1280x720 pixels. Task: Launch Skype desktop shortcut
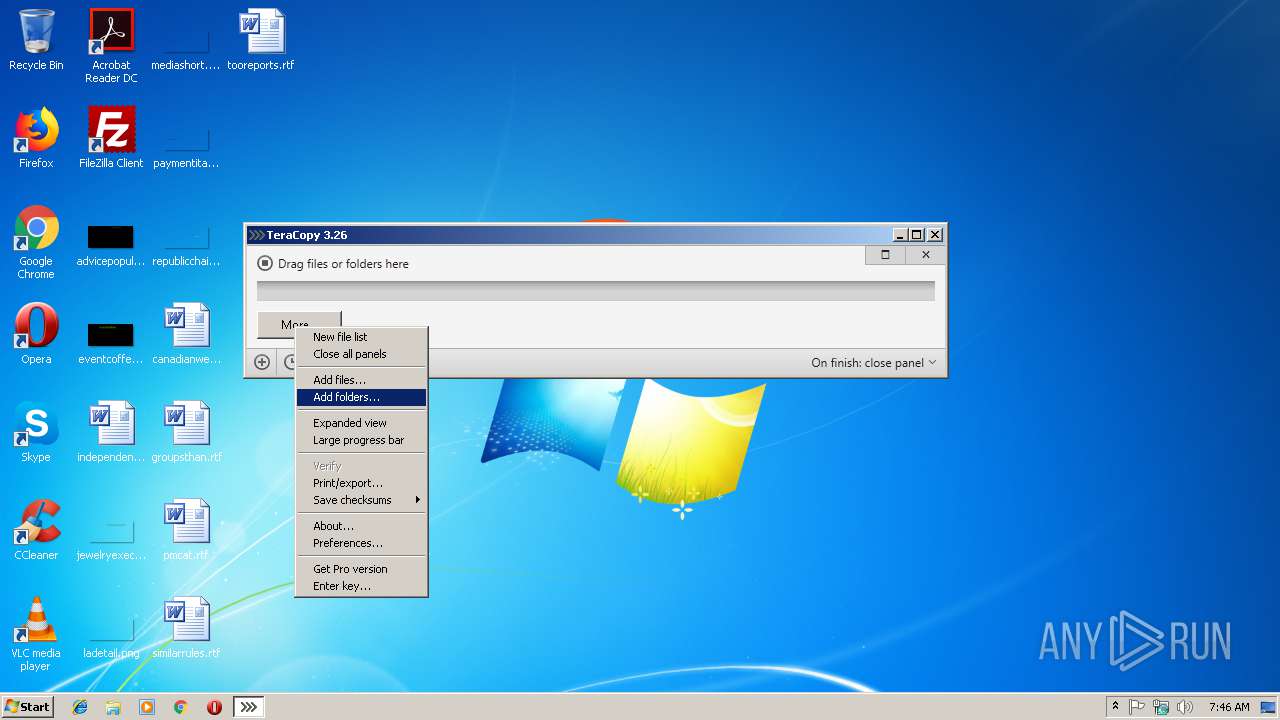[x=36, y=433]
